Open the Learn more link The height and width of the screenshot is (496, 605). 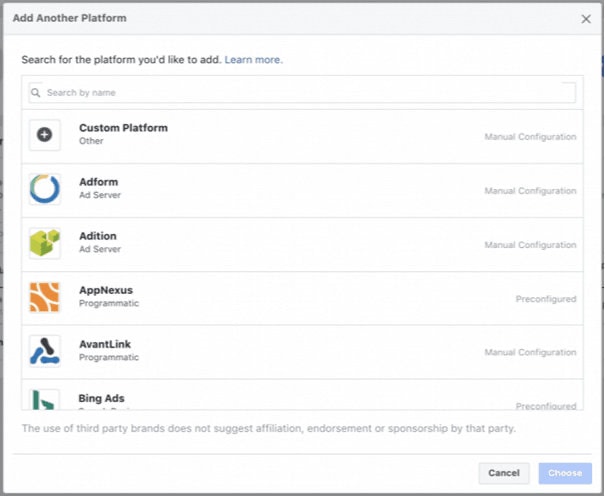(x=253, y=60)
